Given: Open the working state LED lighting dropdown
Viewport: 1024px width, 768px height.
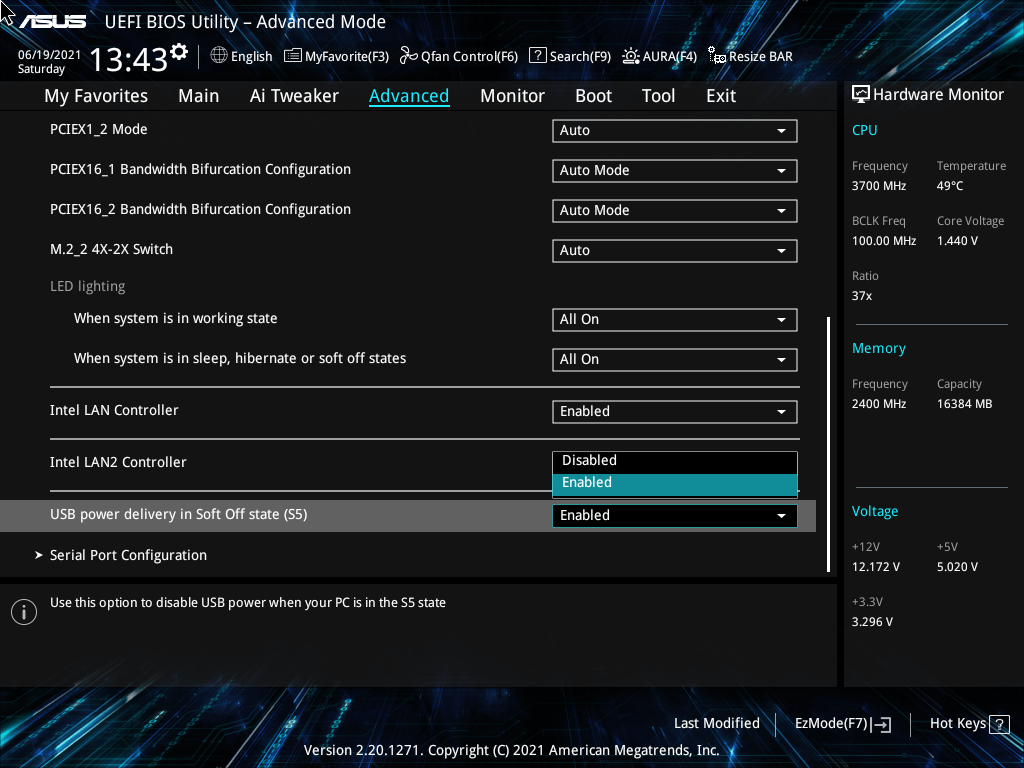Looking at the screenshot, I should point(674,319).
